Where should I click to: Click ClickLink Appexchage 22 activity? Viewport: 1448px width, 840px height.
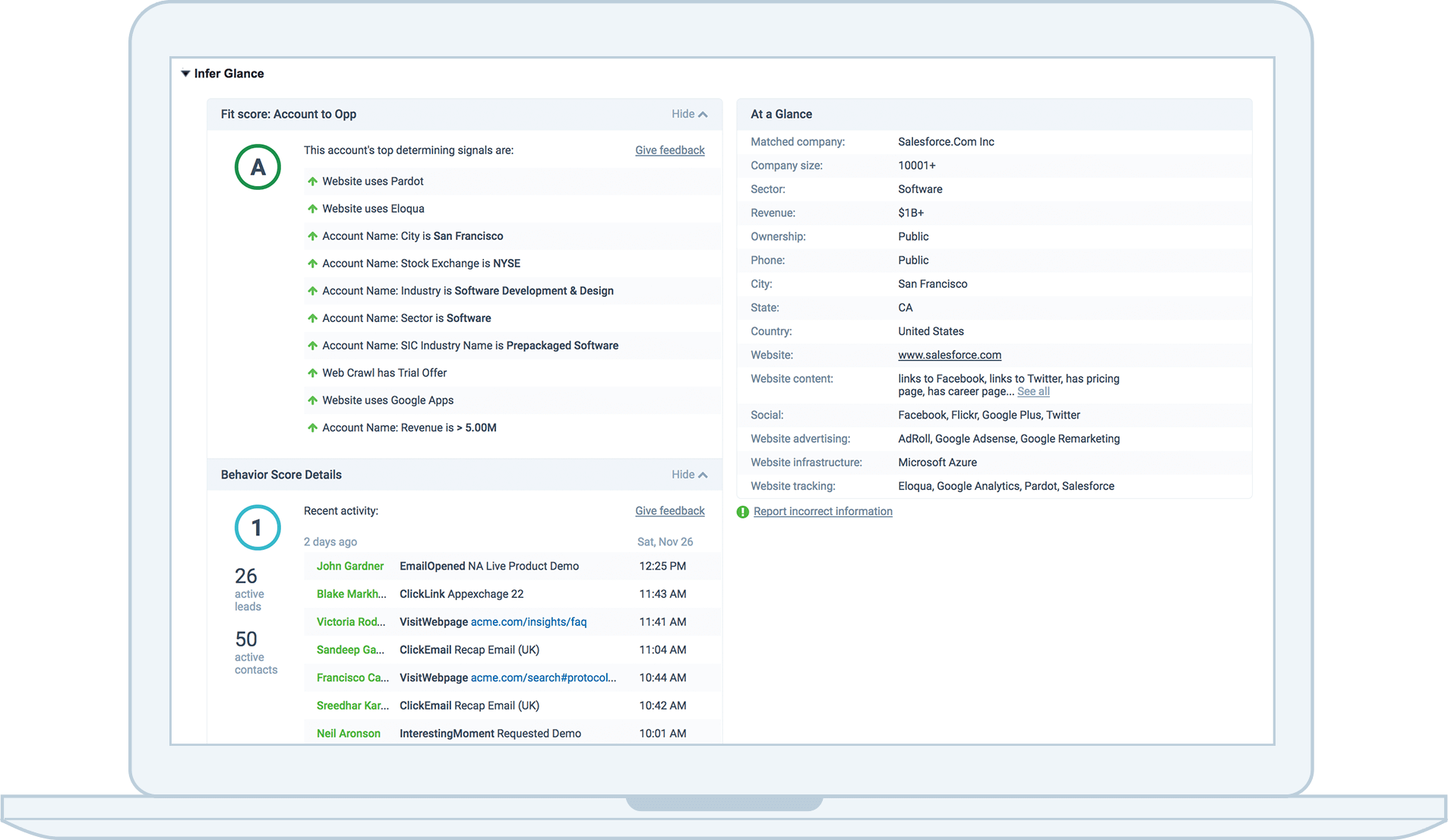pyautogui.click(x=462, y=594)
